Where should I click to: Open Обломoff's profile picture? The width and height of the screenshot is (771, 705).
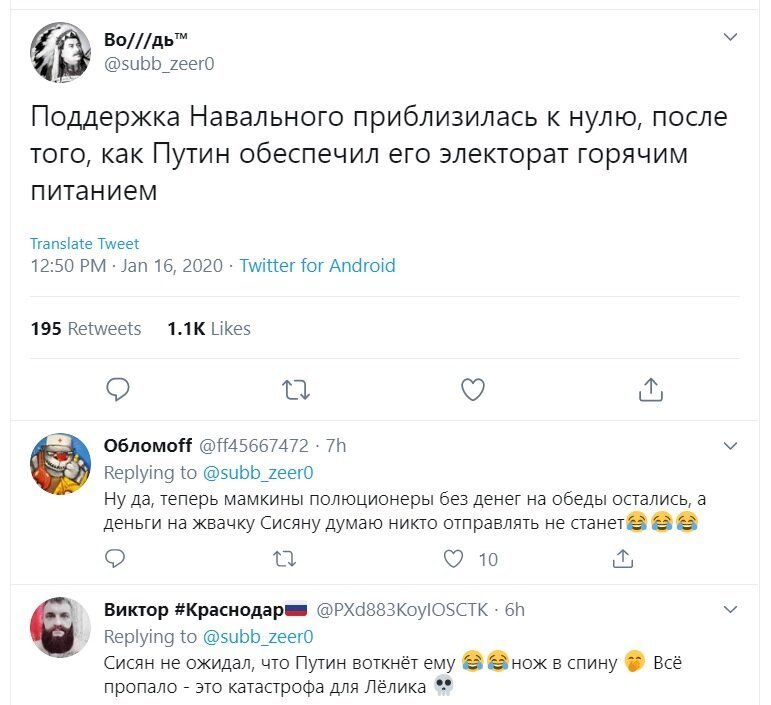60,464
